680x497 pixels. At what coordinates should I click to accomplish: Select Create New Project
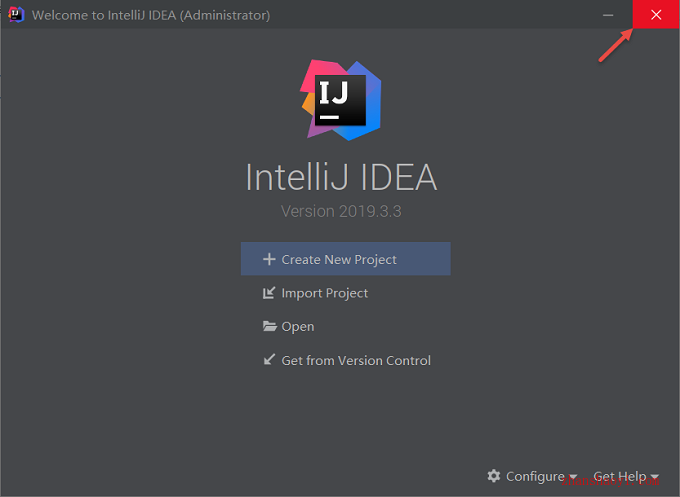pyautogui.click(x=346, y=259)
